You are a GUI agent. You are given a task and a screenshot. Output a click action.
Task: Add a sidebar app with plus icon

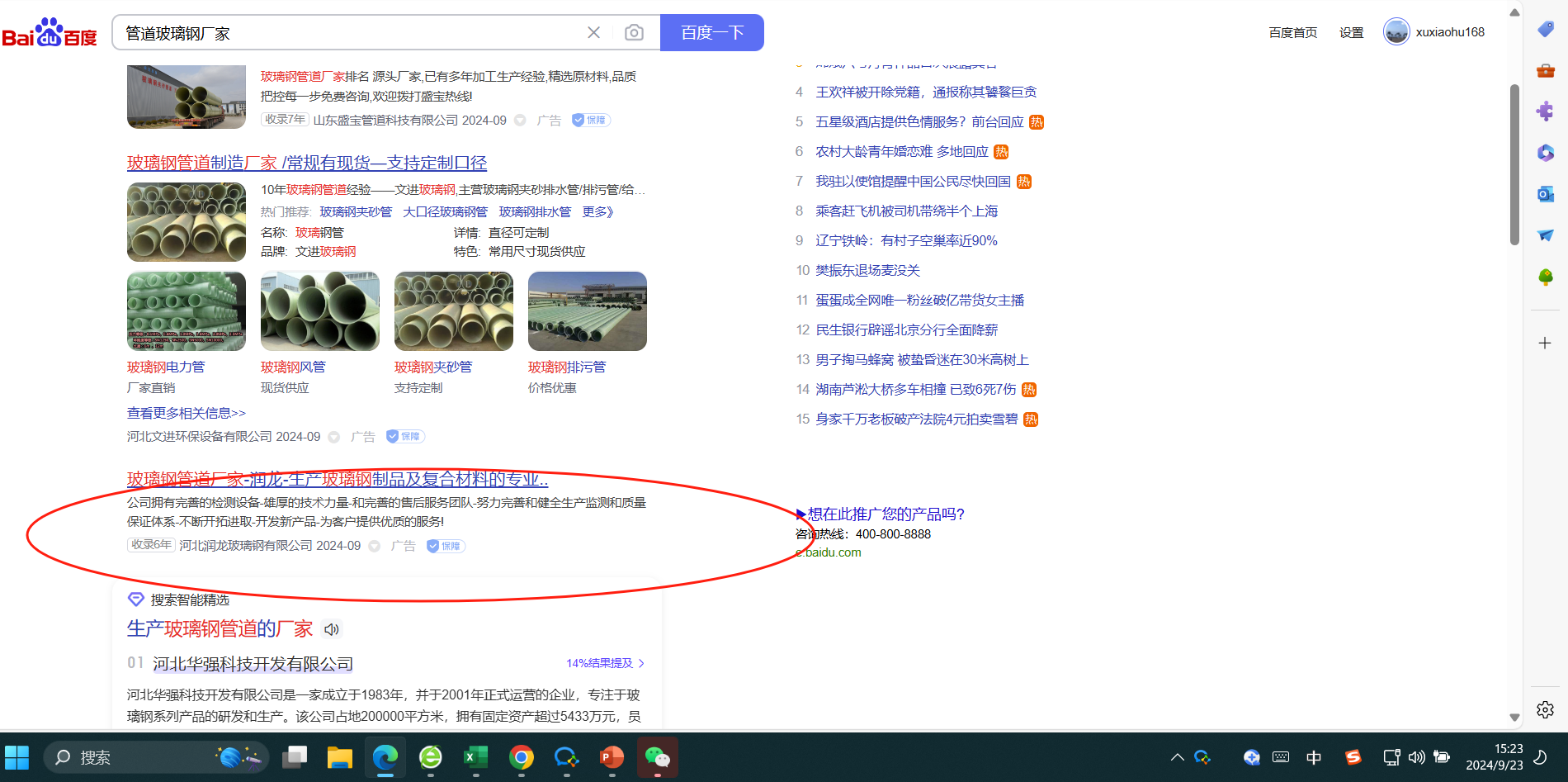point(1545,343)
